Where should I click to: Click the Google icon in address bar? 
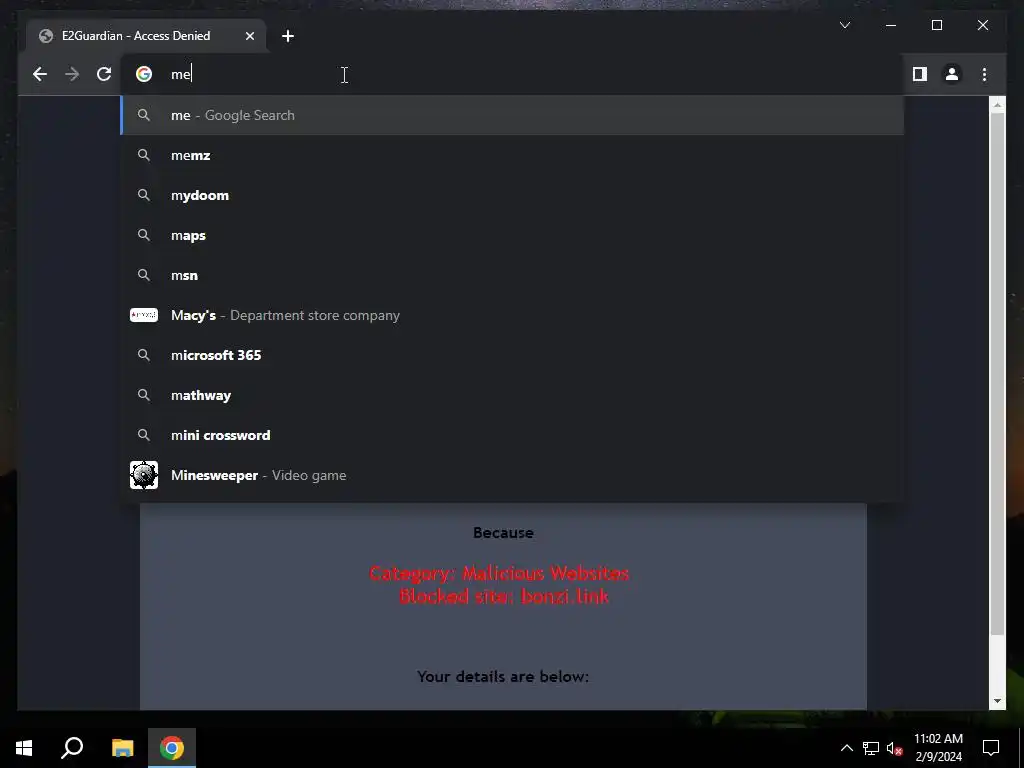(144, 74)
